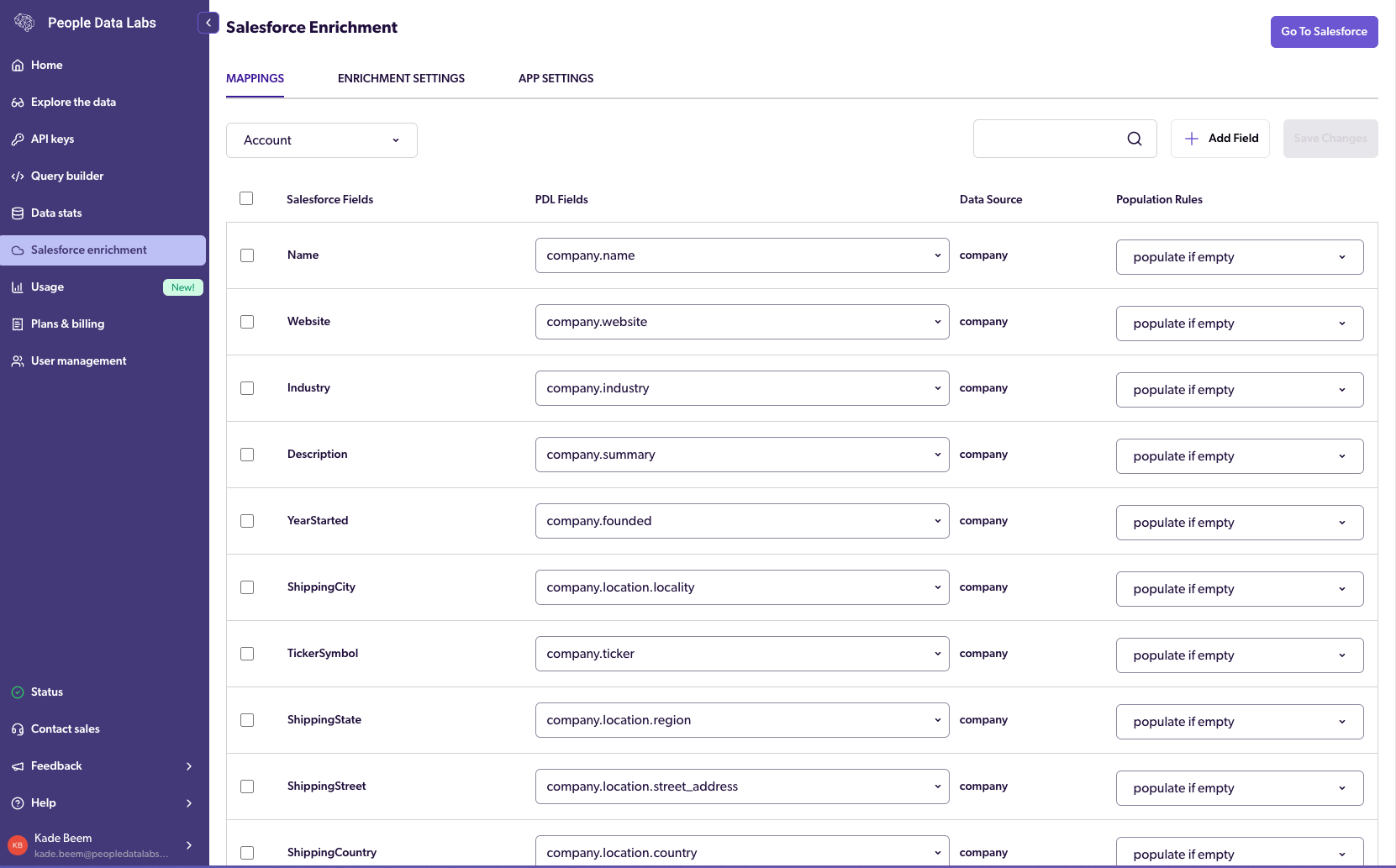Image resolution: width=1396 pixels, height=868 pixels.
Task: Click the Query builder code icon
Action: pyautogui.click(x=18, y=176)
